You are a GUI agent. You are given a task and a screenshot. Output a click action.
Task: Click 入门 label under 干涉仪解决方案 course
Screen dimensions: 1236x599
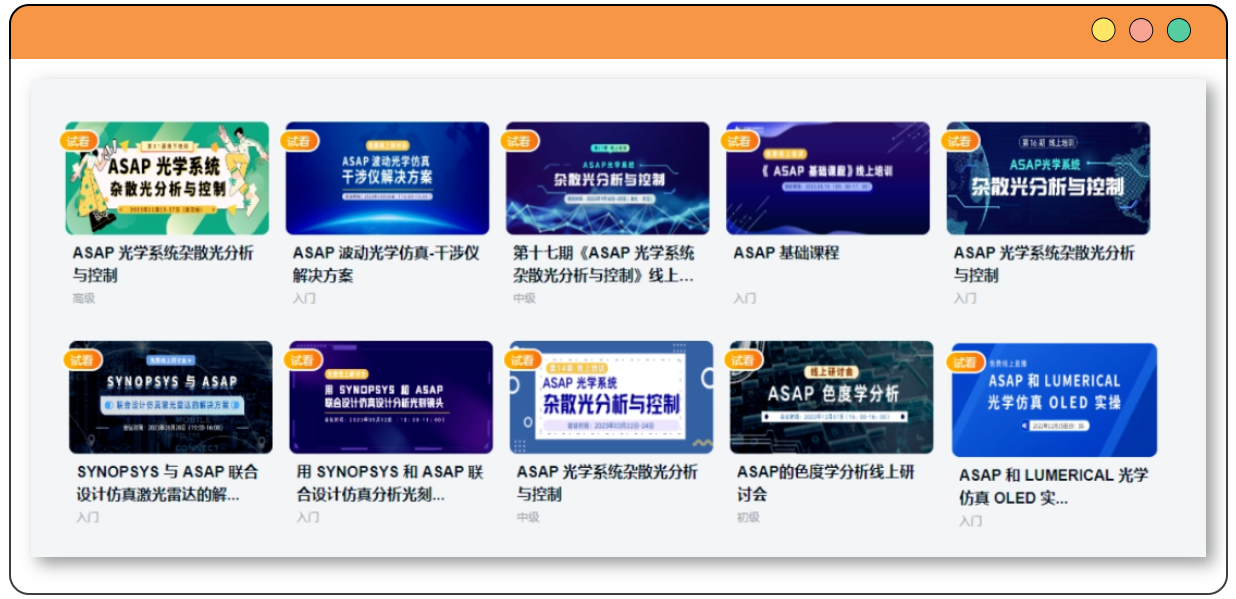[x=304, y=298]
